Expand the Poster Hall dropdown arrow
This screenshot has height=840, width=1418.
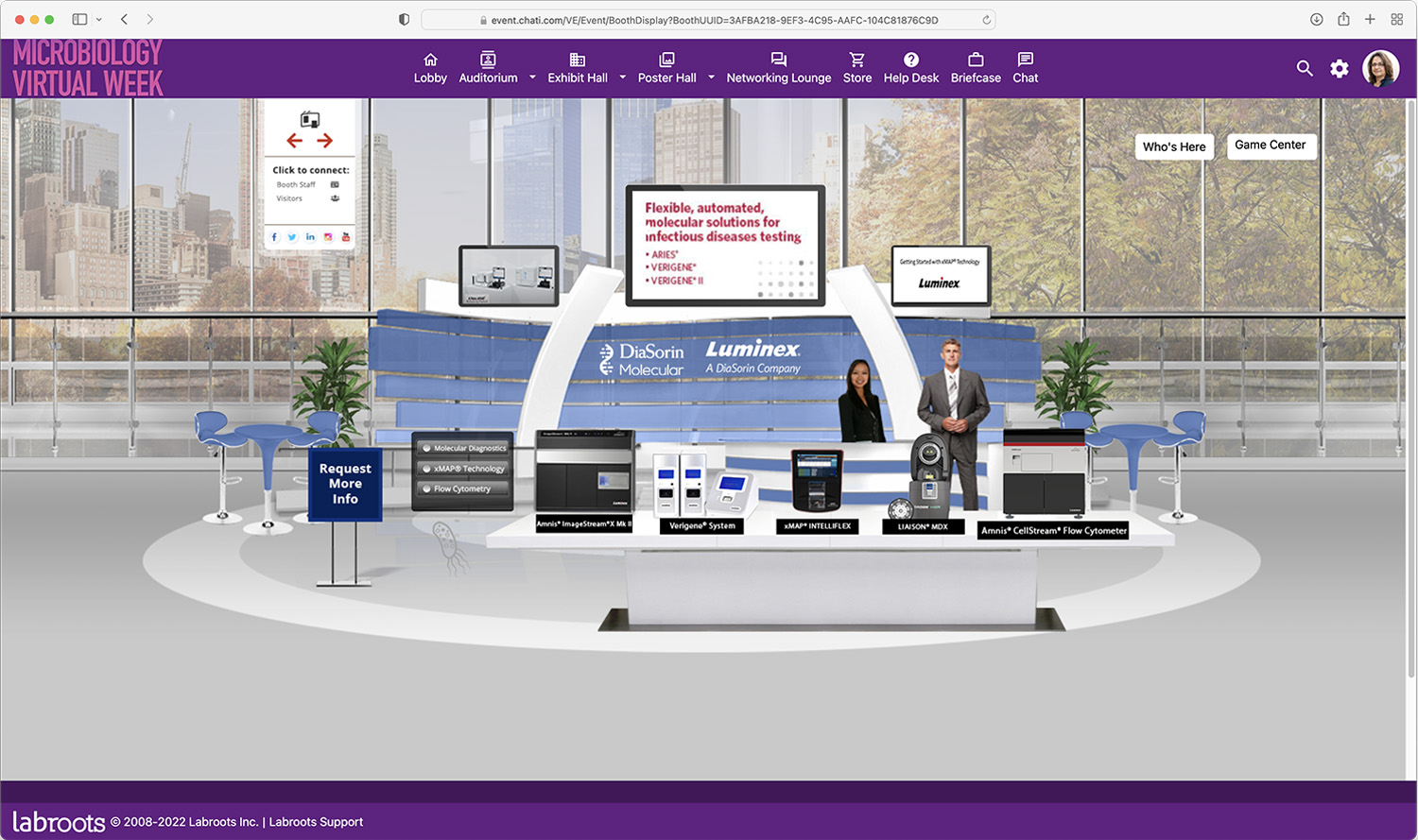click(x=712, y=79)
